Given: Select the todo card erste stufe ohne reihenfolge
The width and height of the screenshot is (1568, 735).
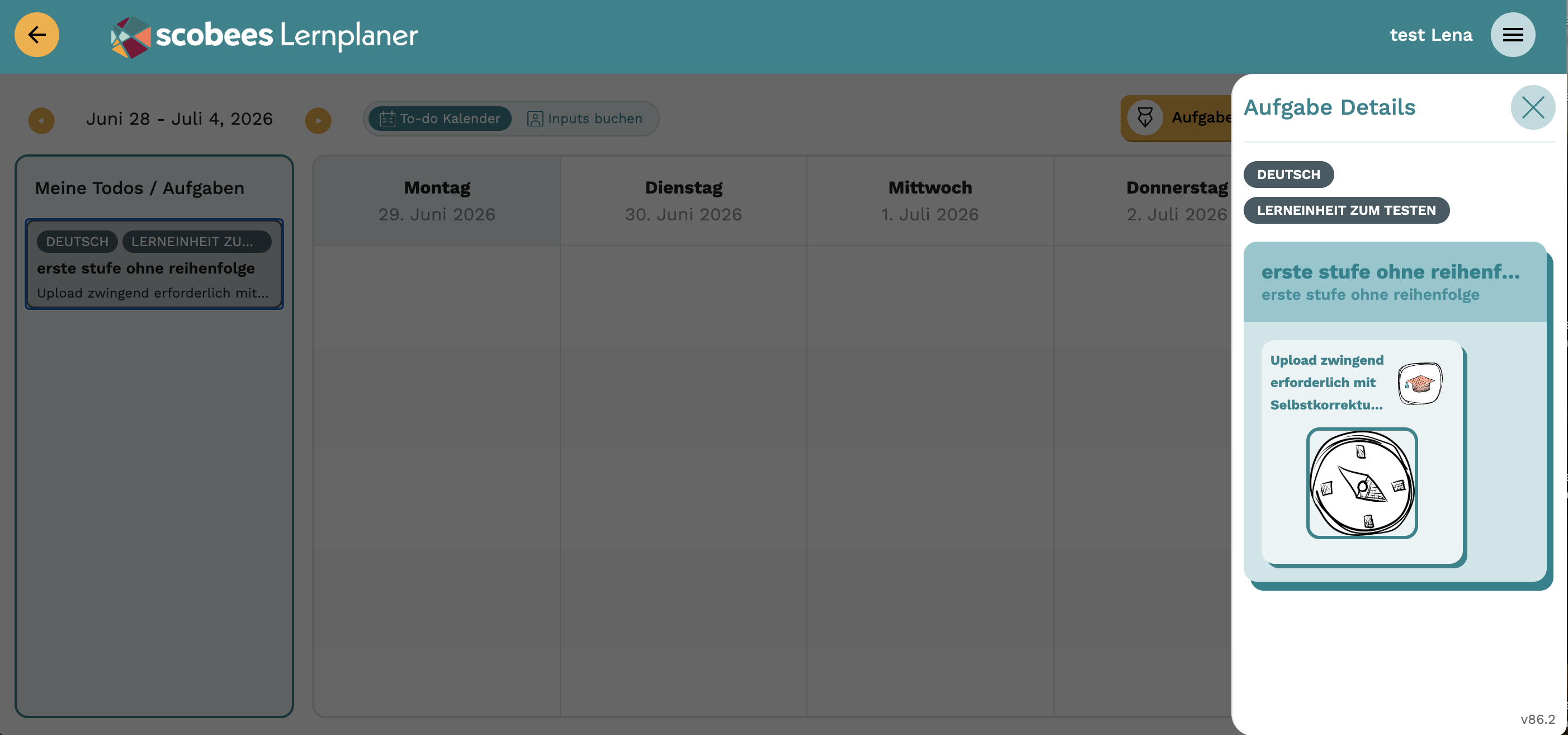Looking at the screenshot, I should (x=154, y=263).
